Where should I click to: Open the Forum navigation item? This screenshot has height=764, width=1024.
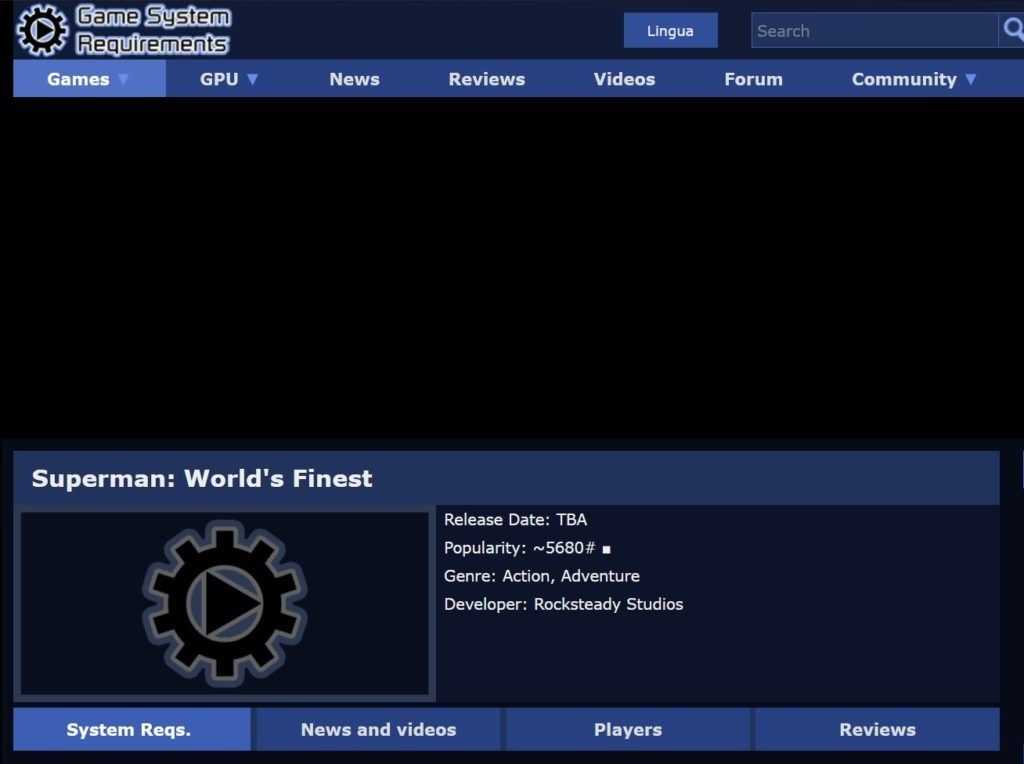point(753,79)
